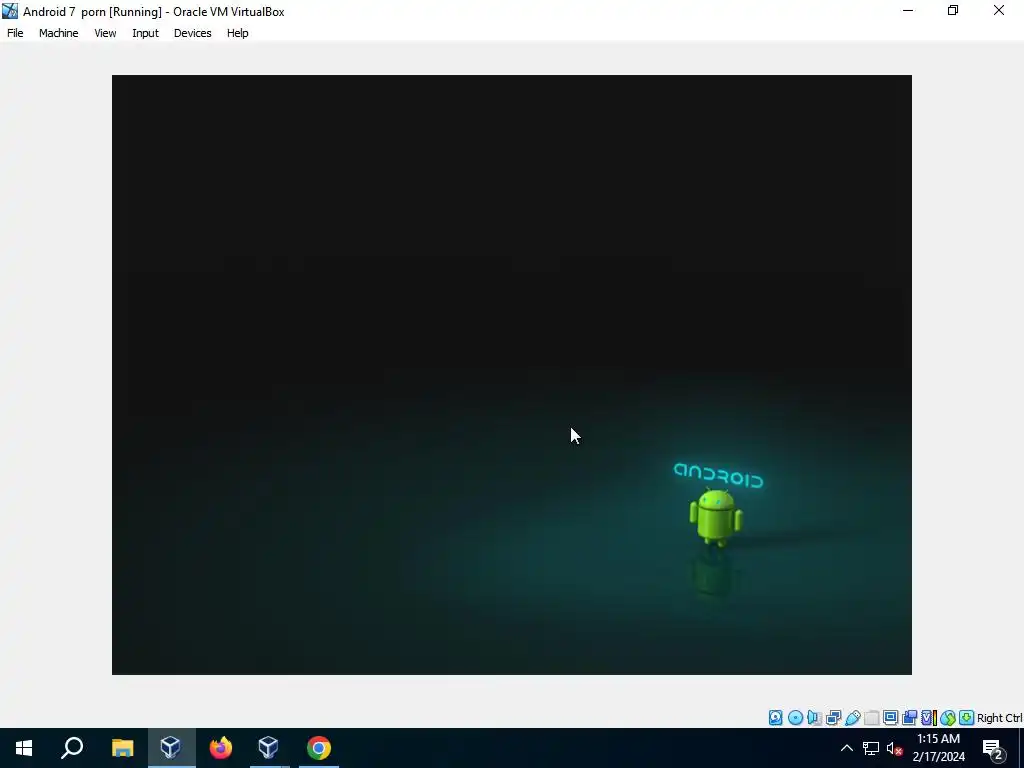
Task: Open the File menu
Action: (15, 33)
